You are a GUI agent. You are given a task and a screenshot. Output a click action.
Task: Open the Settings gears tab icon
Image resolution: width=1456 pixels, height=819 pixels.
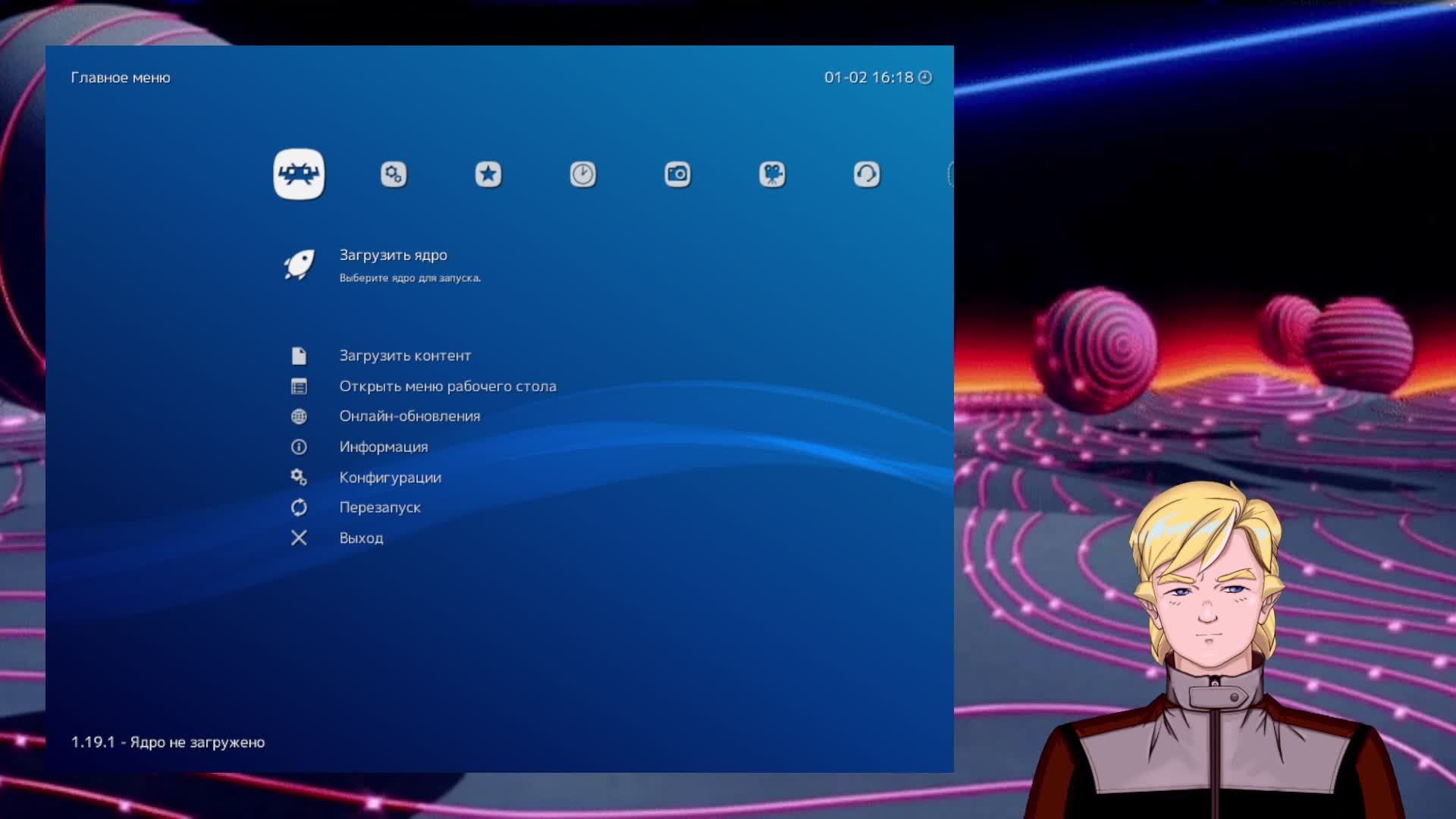(x=393, y=174)
